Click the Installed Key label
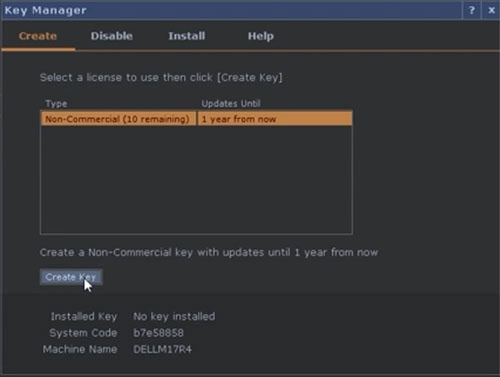This screenshot has width=500, height=377. (84, 316)
